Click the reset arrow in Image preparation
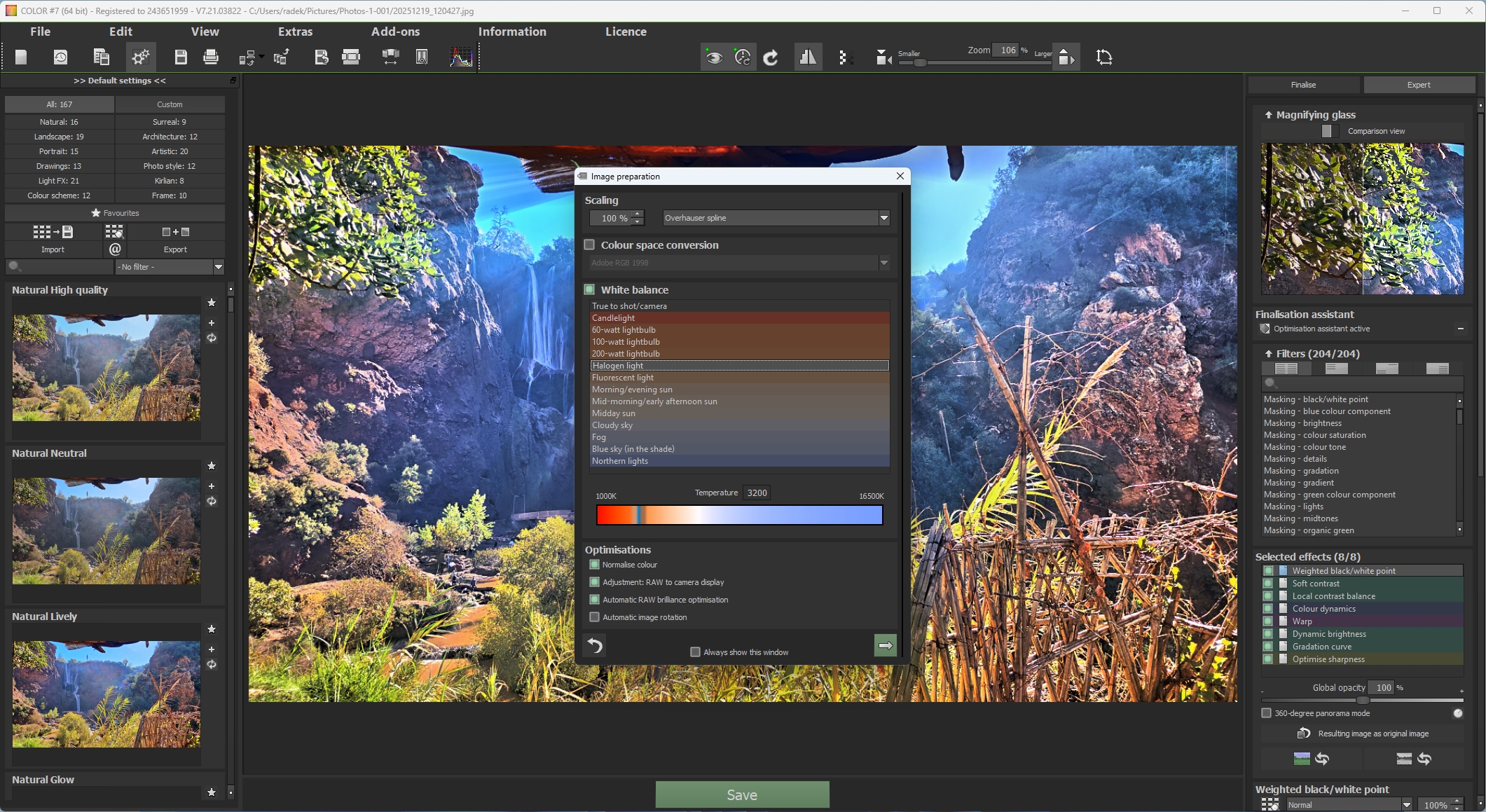Image resolution: width=1486 pixels, height=812 pixels. click(595, 645)
